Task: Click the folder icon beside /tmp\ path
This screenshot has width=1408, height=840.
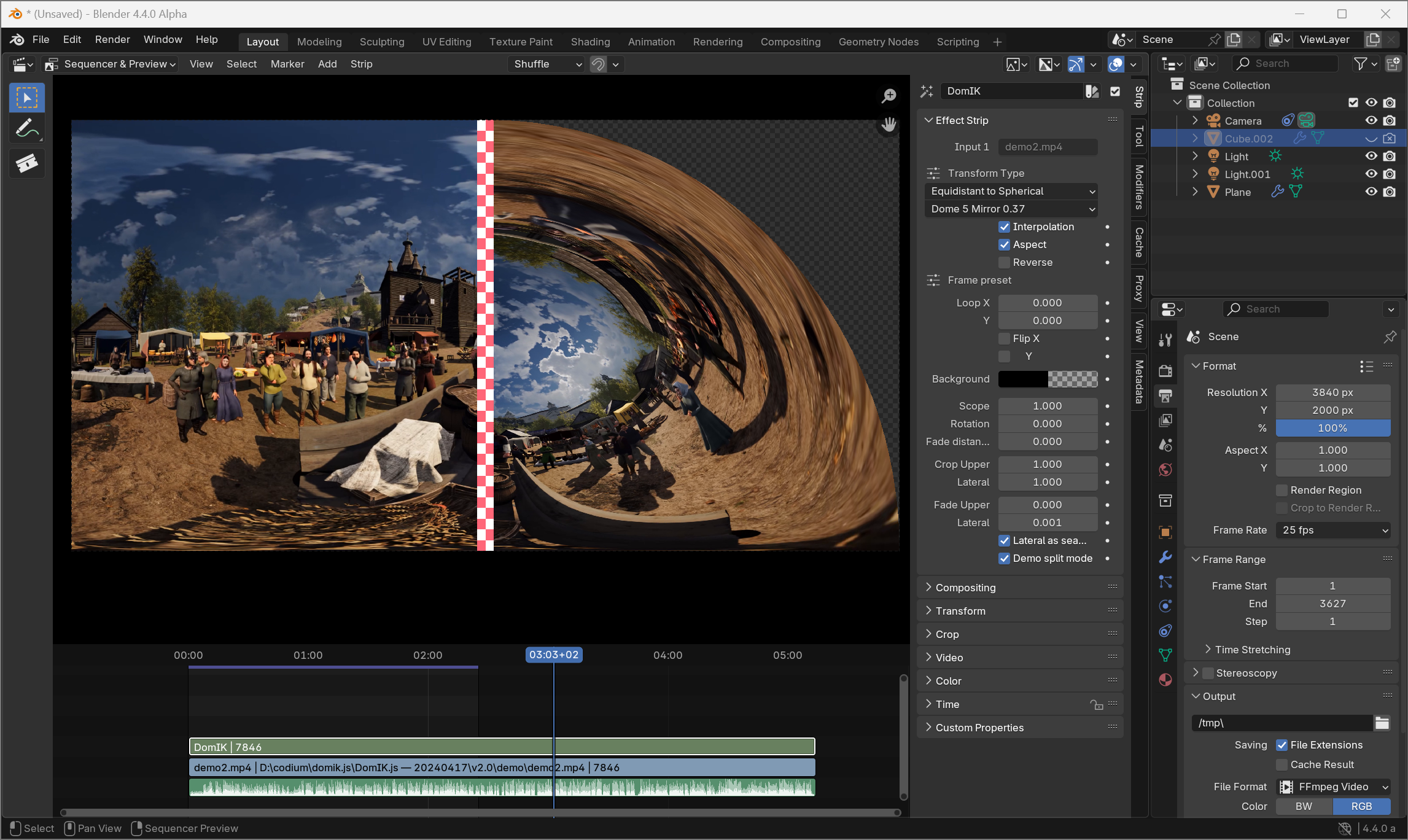Action: coord(1382,723)
